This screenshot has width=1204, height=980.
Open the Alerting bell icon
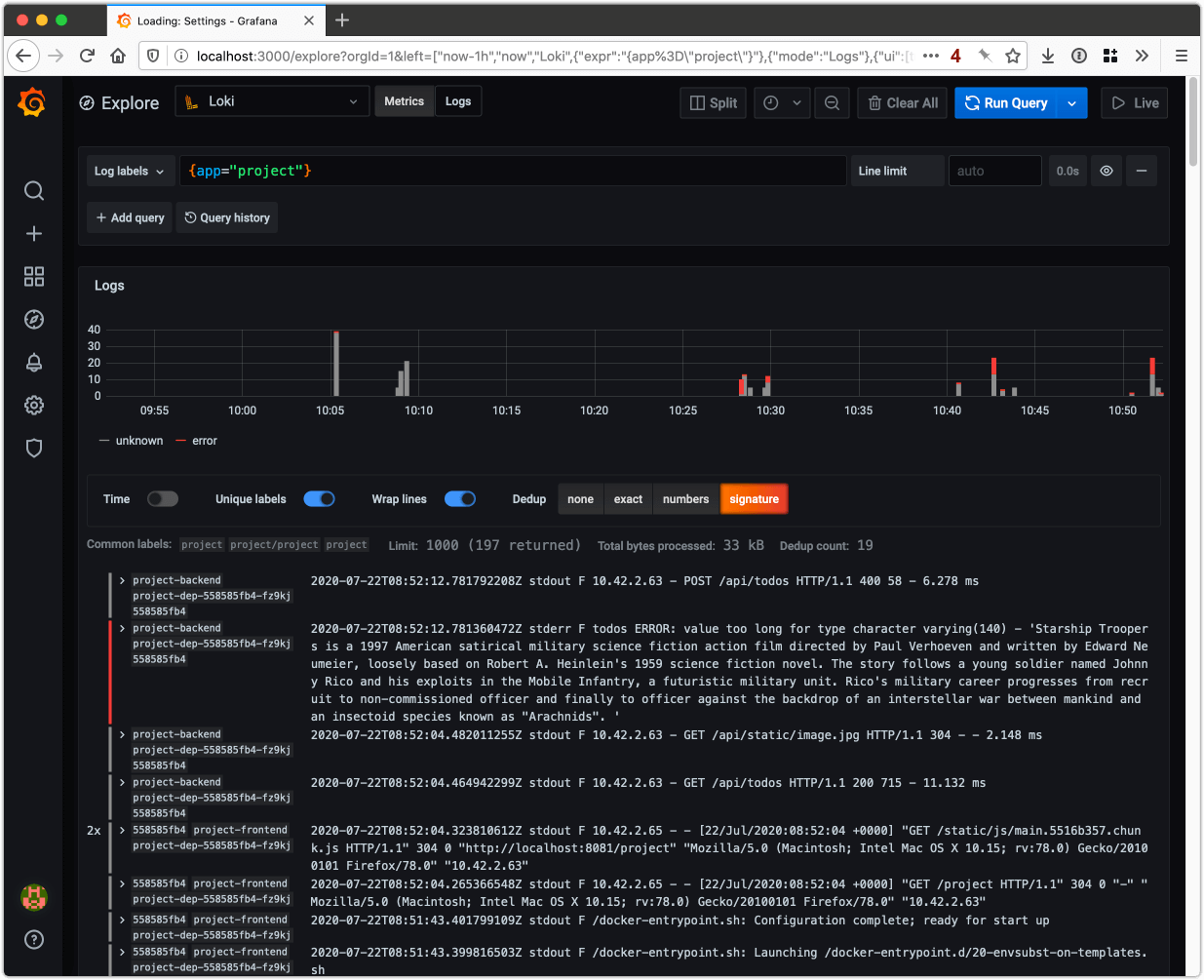pos(34,363)
